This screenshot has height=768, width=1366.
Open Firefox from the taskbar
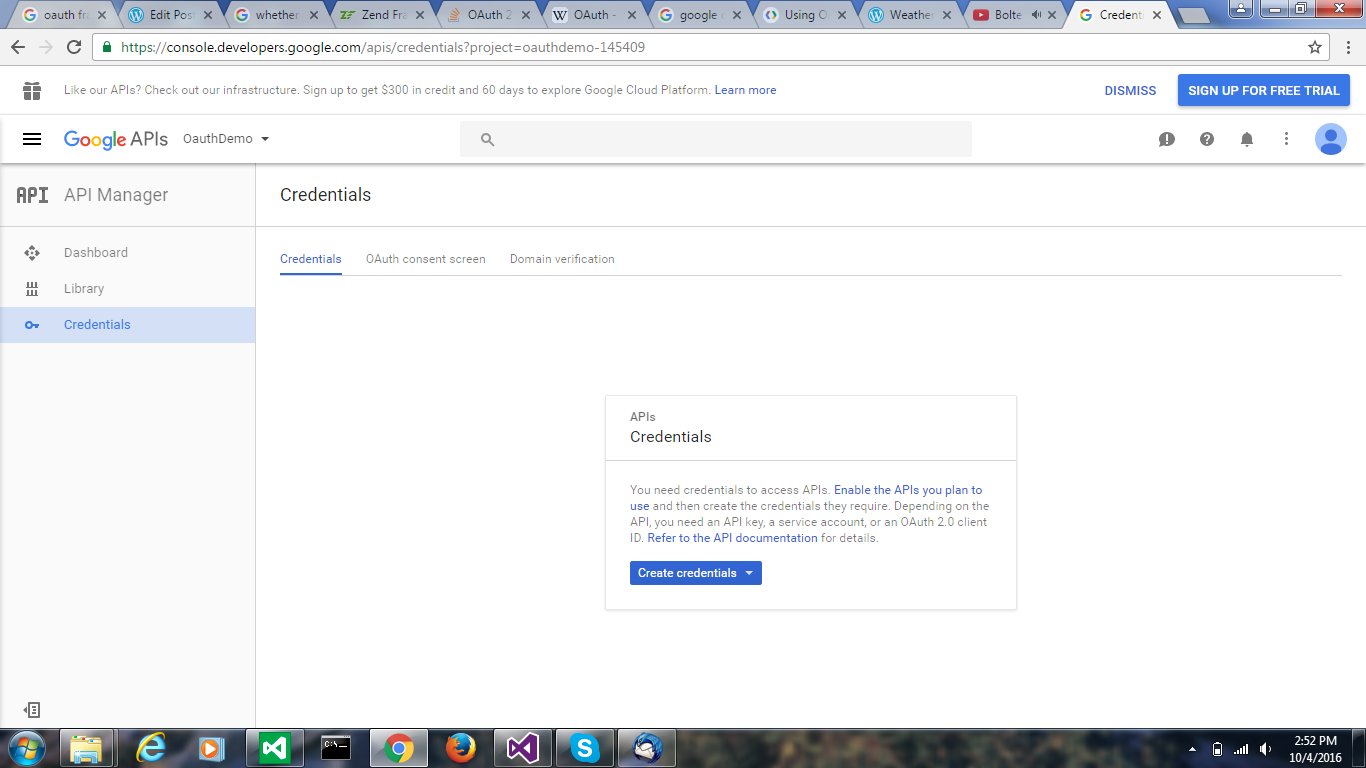461,748
